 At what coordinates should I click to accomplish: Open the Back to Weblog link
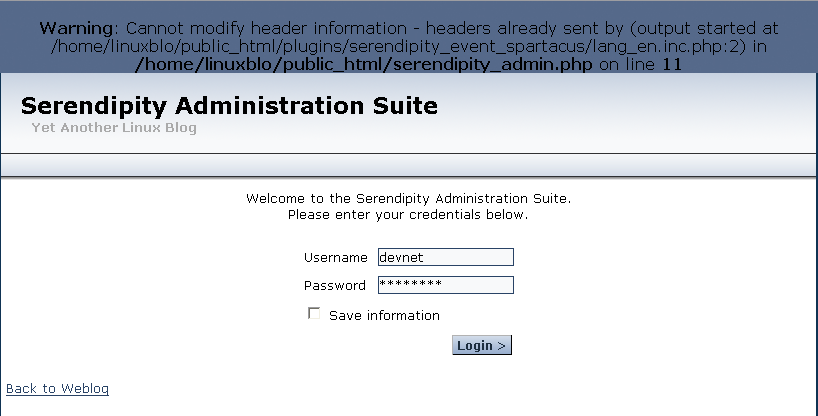tap(57, 388)
